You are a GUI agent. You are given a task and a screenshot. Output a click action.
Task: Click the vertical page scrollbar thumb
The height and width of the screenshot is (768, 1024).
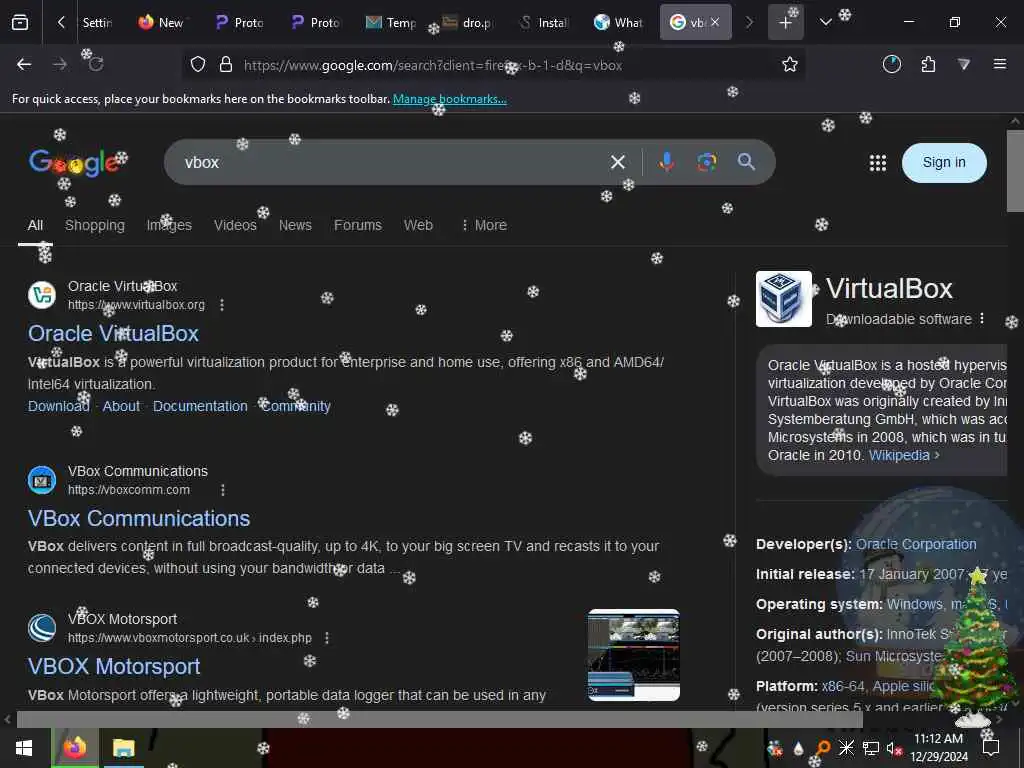point(1015,171)
